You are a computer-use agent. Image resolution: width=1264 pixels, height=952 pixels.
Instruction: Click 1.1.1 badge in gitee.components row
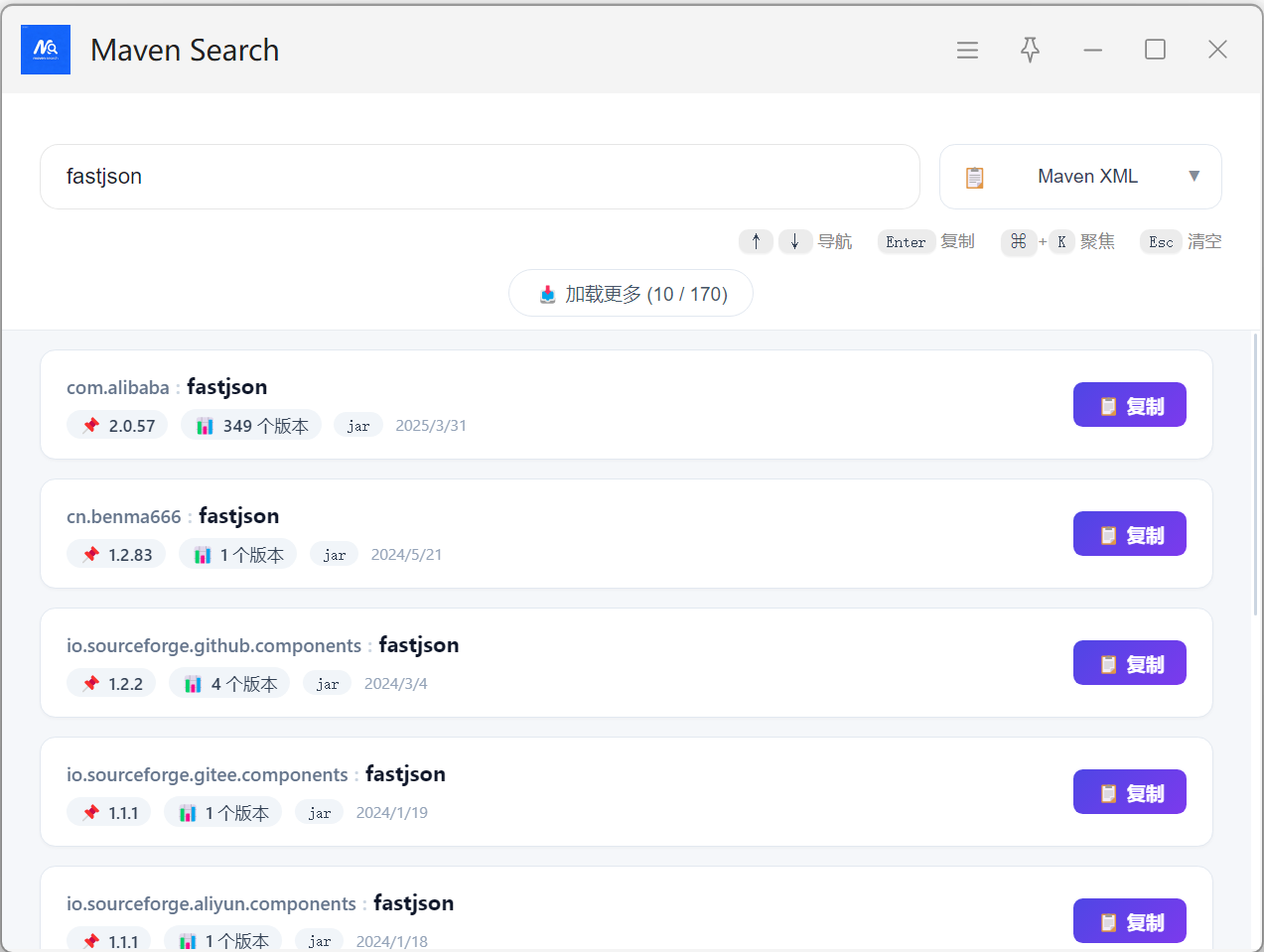(x=109, y=812)
